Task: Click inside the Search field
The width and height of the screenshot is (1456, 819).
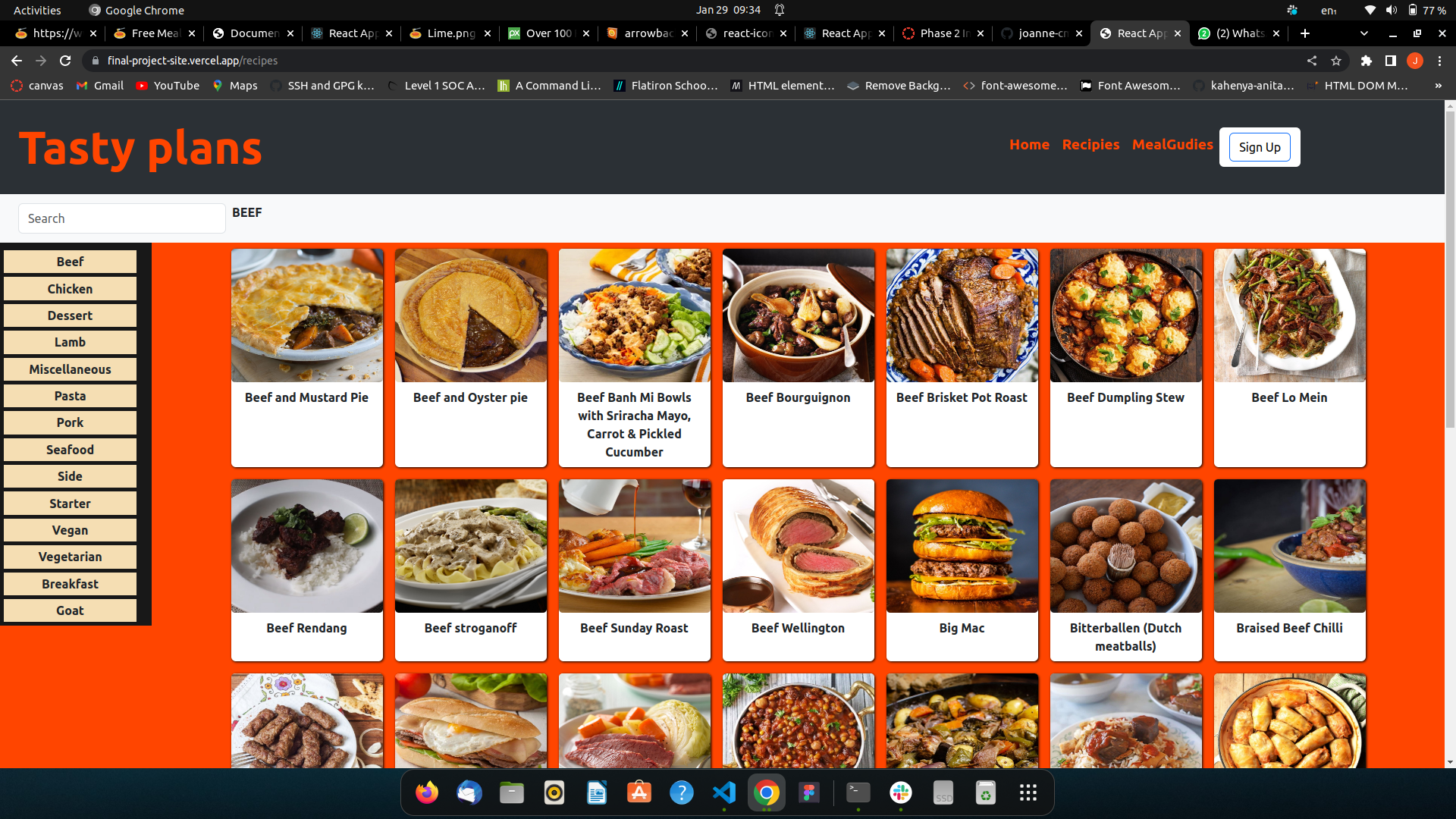Action: (x=121, y=218)
